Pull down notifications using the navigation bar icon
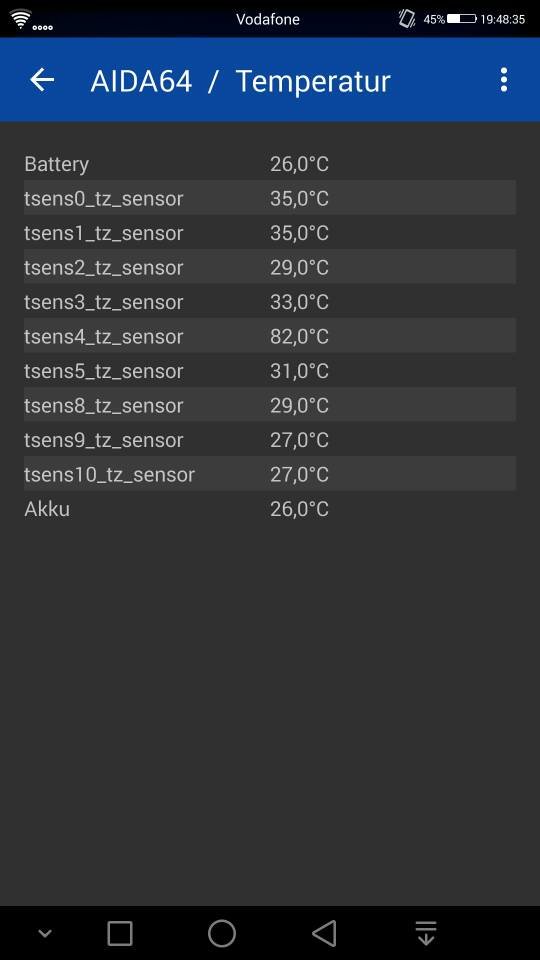 [426, 934]
